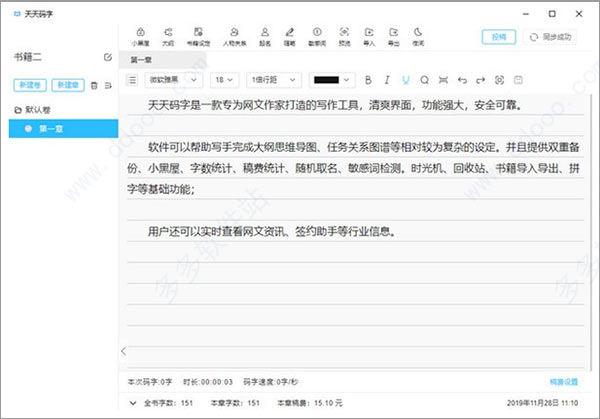Image resolution: width=600 pixels, height=419 pixels.
Task: Click the date 2019年11月28日 11:10
Action: tap(543, 403)
